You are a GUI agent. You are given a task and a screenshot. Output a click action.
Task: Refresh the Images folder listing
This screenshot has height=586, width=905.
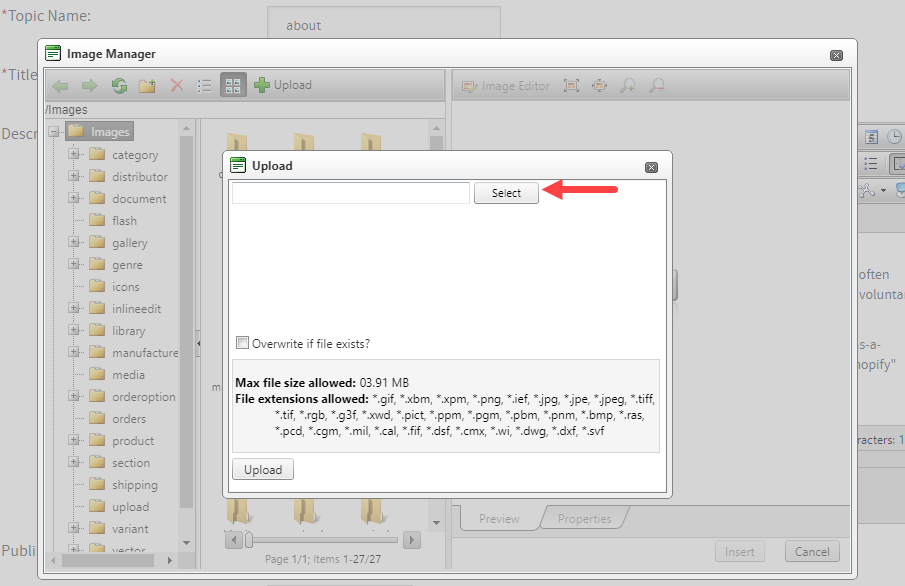pos(119,85)
